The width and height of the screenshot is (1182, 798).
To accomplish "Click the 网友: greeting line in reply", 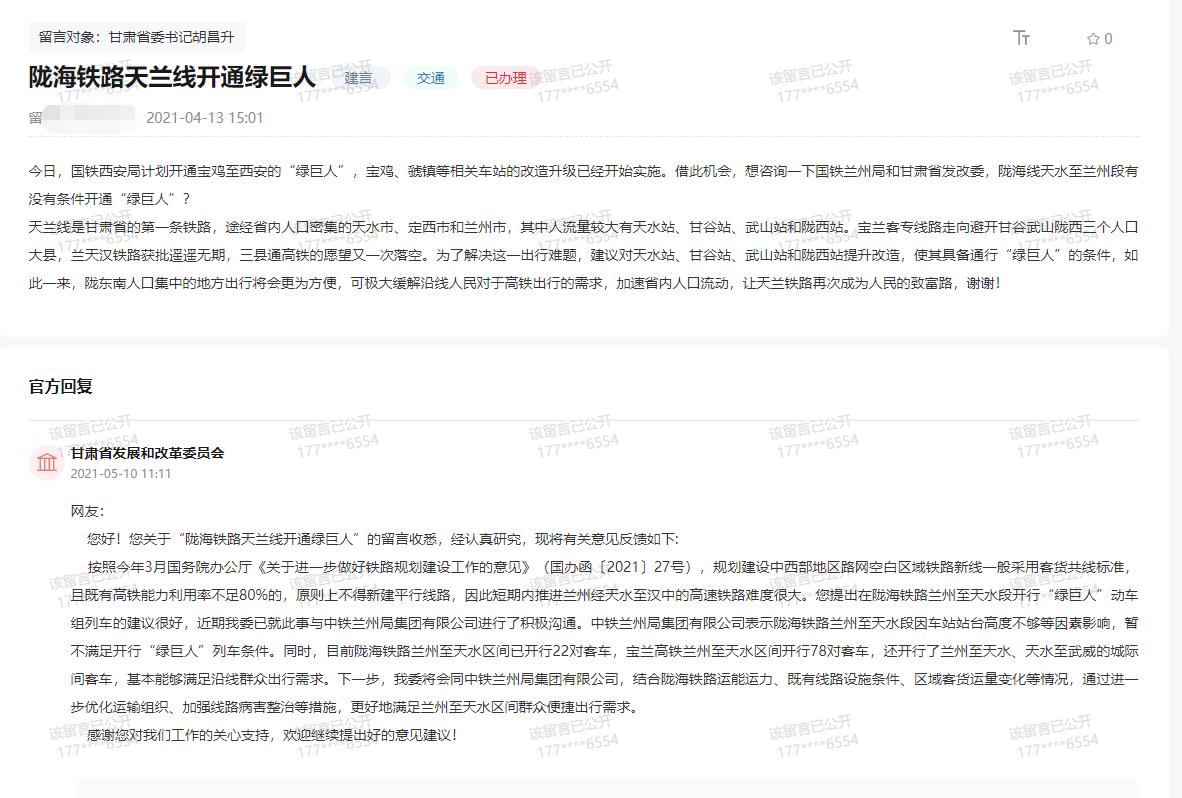I will (x=87, y=511).
